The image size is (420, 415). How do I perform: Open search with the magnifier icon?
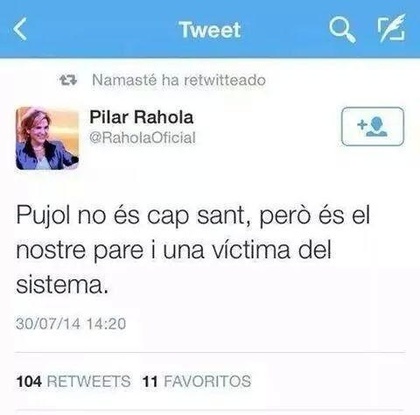(x=342, y=30)
